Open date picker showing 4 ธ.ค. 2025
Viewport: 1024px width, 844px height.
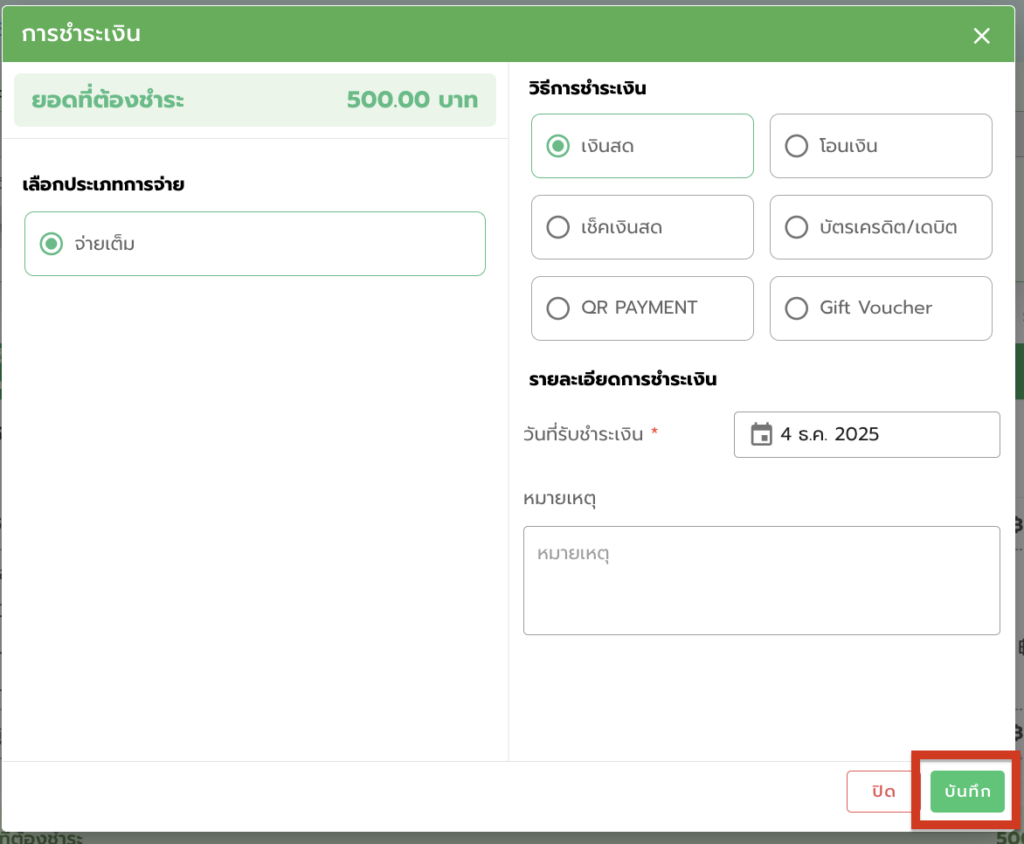[x=866, y=435]
